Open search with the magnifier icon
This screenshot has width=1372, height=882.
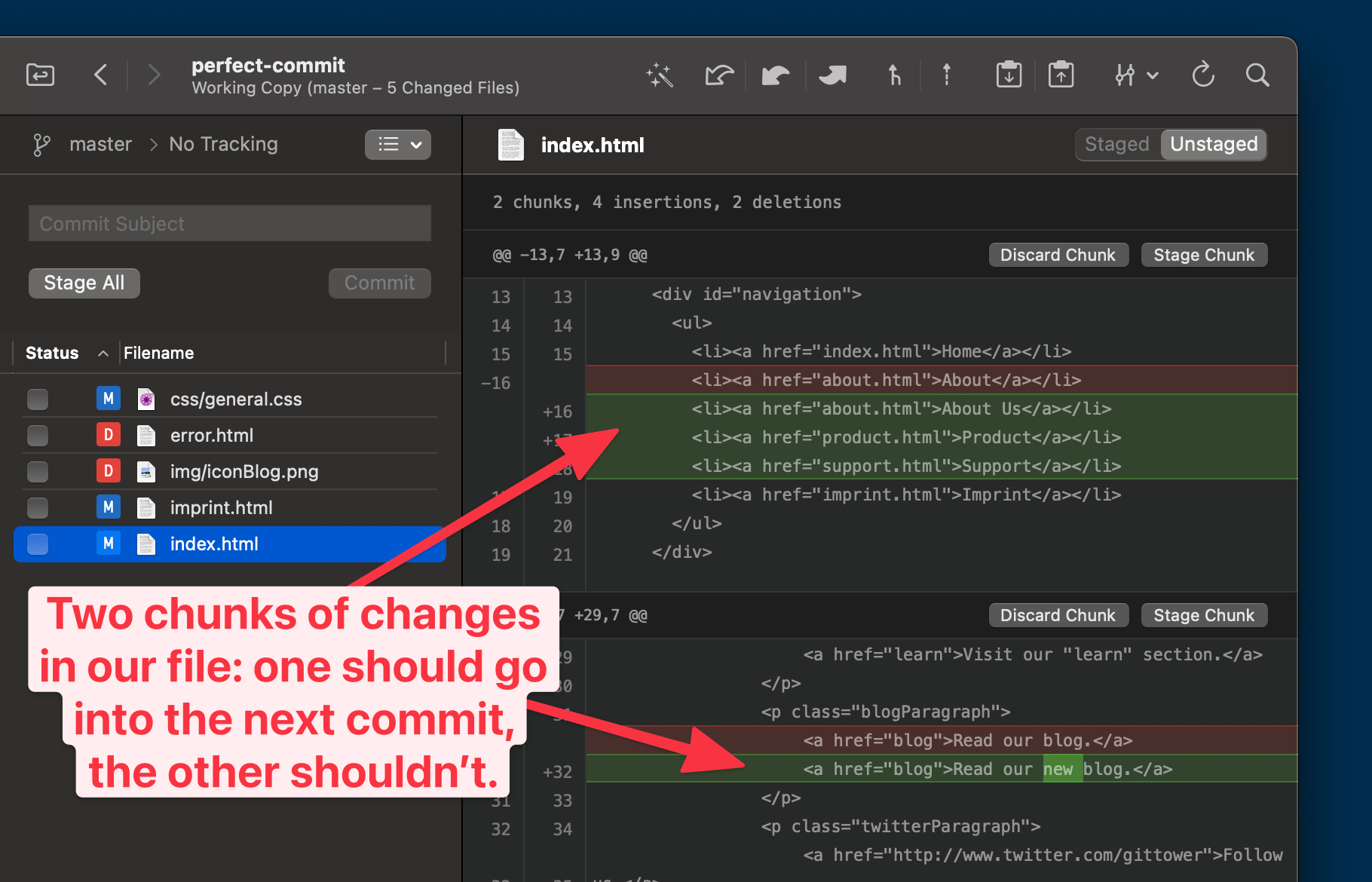coord(1257,75)
